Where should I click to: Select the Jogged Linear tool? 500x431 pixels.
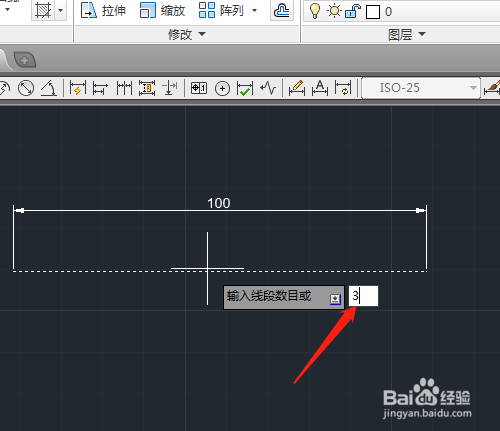pyautogui.click(x=268, y=88)
